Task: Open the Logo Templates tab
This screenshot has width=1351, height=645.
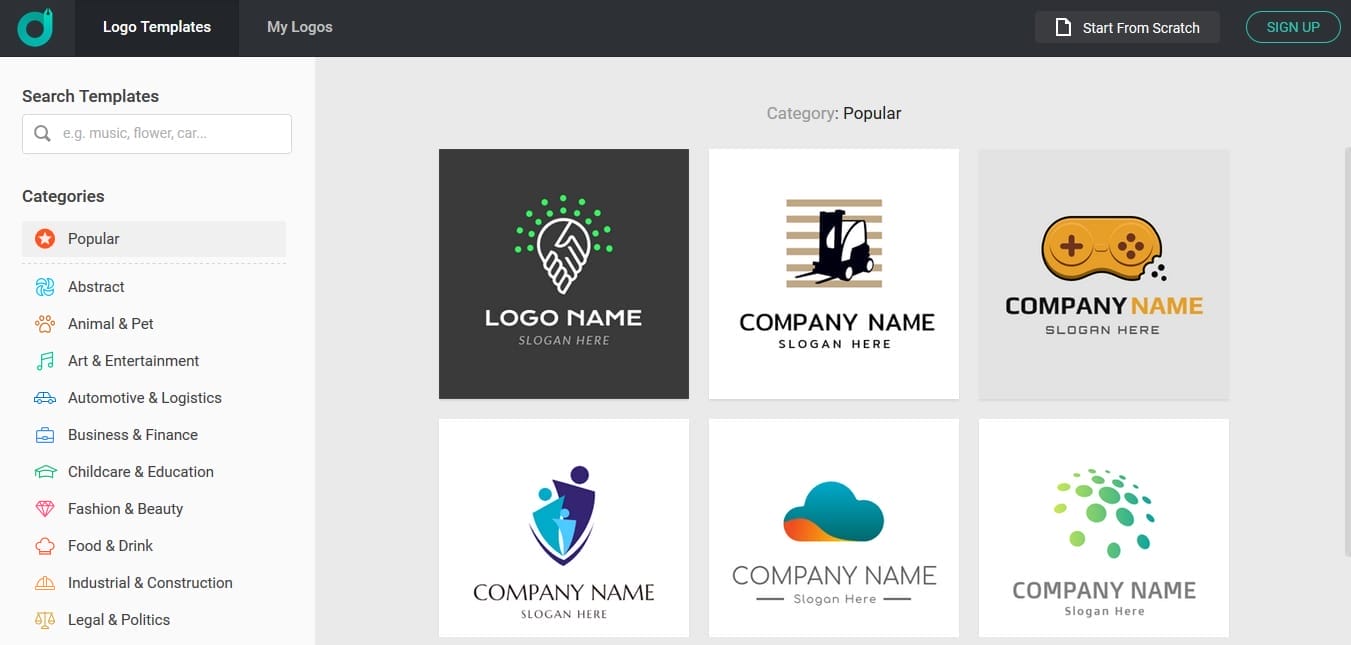Action: [156, 27]
